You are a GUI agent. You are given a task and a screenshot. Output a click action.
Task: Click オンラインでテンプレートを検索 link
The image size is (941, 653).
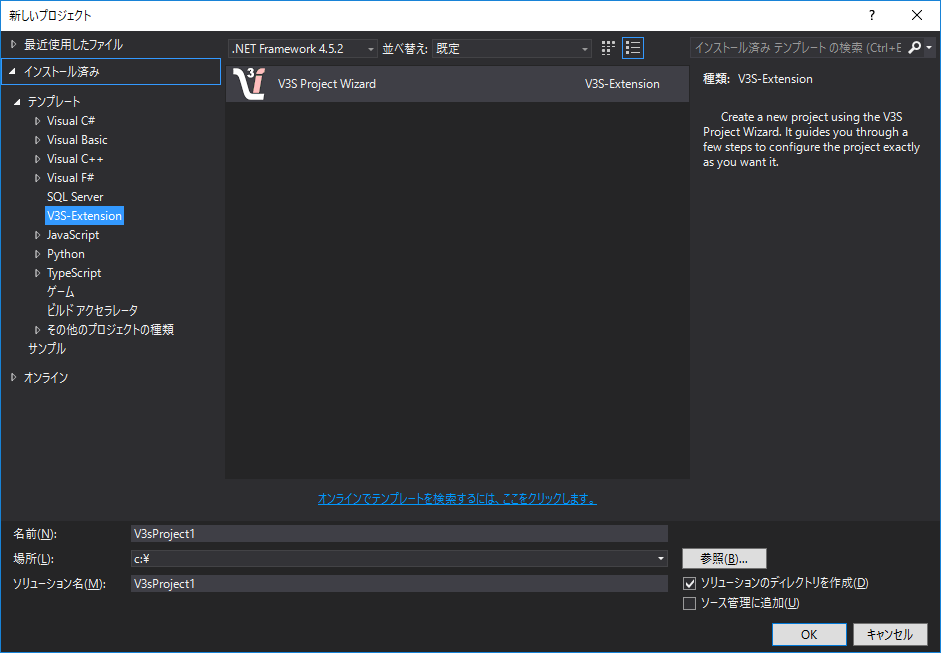(x=457, y=499)
